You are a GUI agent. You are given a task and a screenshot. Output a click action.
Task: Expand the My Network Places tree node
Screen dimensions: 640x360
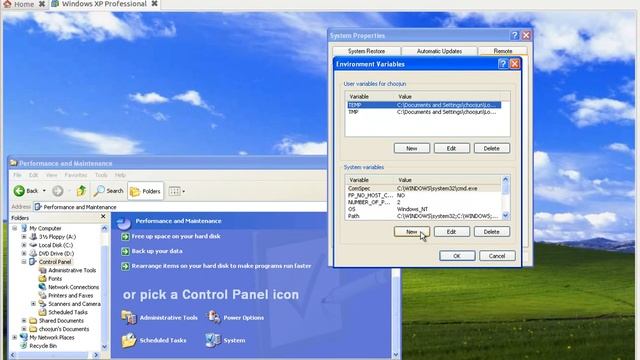point(15,338)
